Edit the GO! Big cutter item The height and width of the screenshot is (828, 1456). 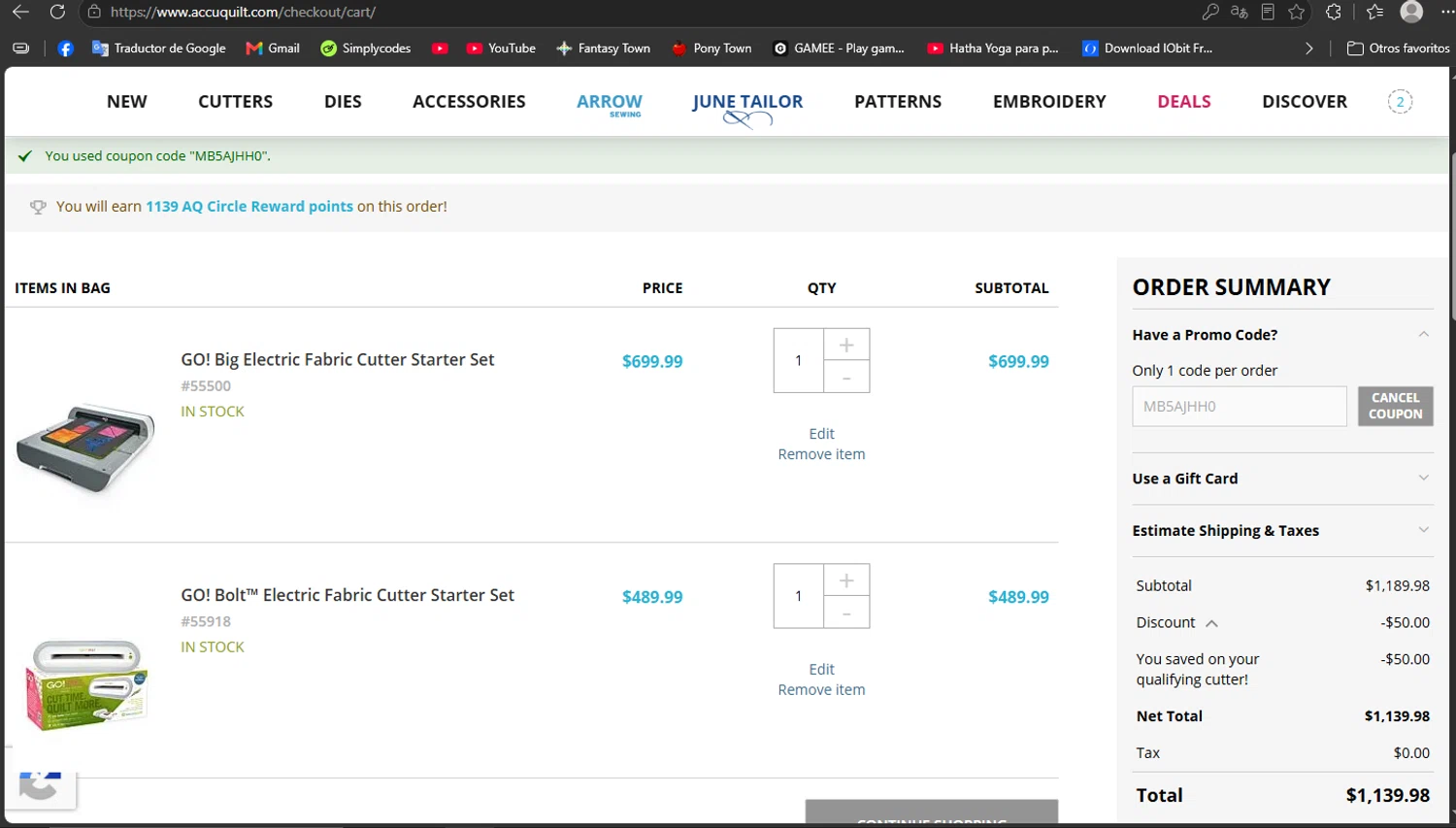point(821,434)
